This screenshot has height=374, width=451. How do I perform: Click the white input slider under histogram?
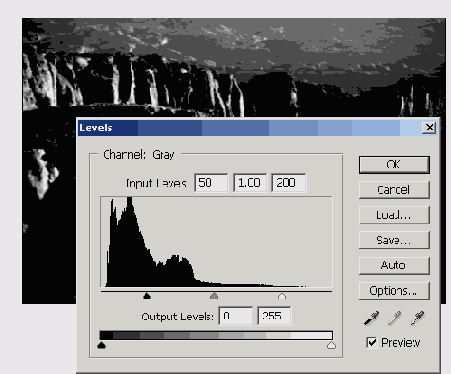pos(282,296)
